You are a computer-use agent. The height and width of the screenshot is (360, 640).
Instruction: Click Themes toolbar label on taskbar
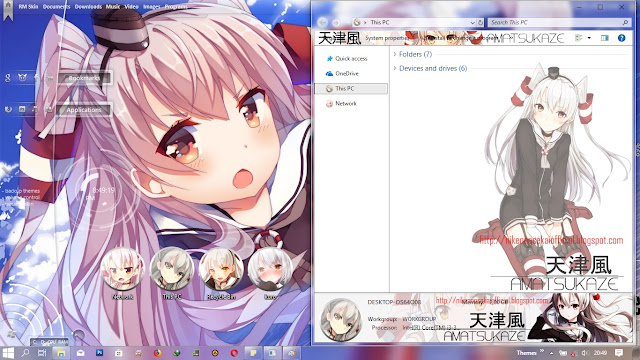[527, 353]
